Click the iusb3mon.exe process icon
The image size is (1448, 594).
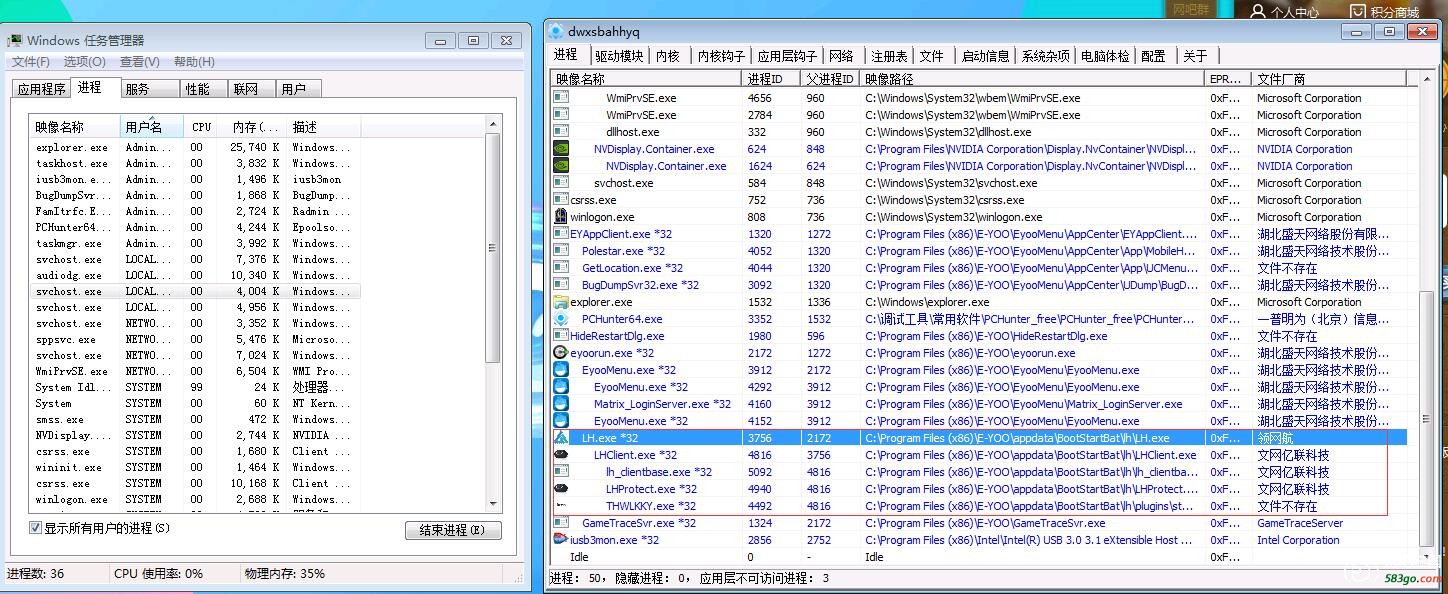click(x=561, y=540)
